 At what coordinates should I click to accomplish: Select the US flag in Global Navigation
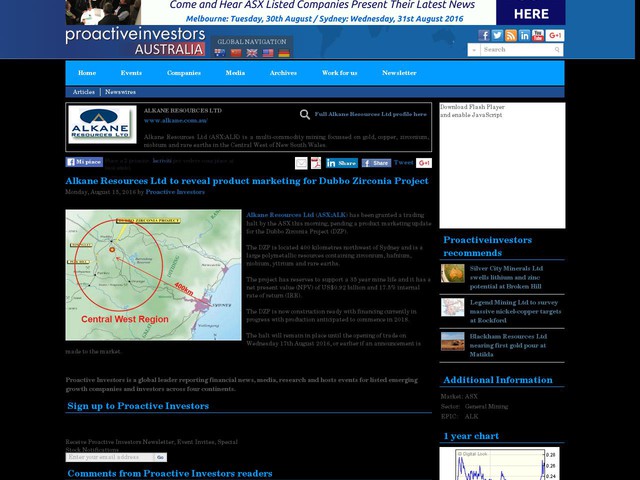[x=268, y=53]
